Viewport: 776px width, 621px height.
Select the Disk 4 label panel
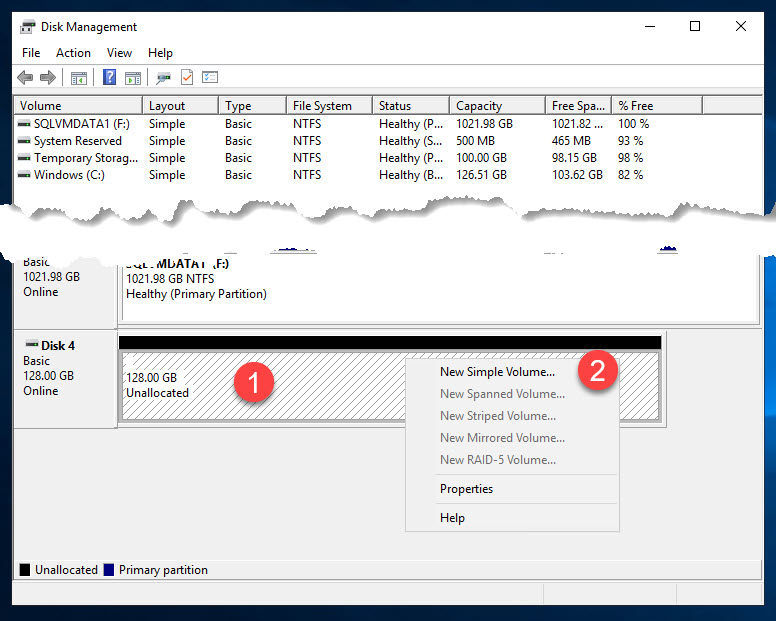coord(65,379)
